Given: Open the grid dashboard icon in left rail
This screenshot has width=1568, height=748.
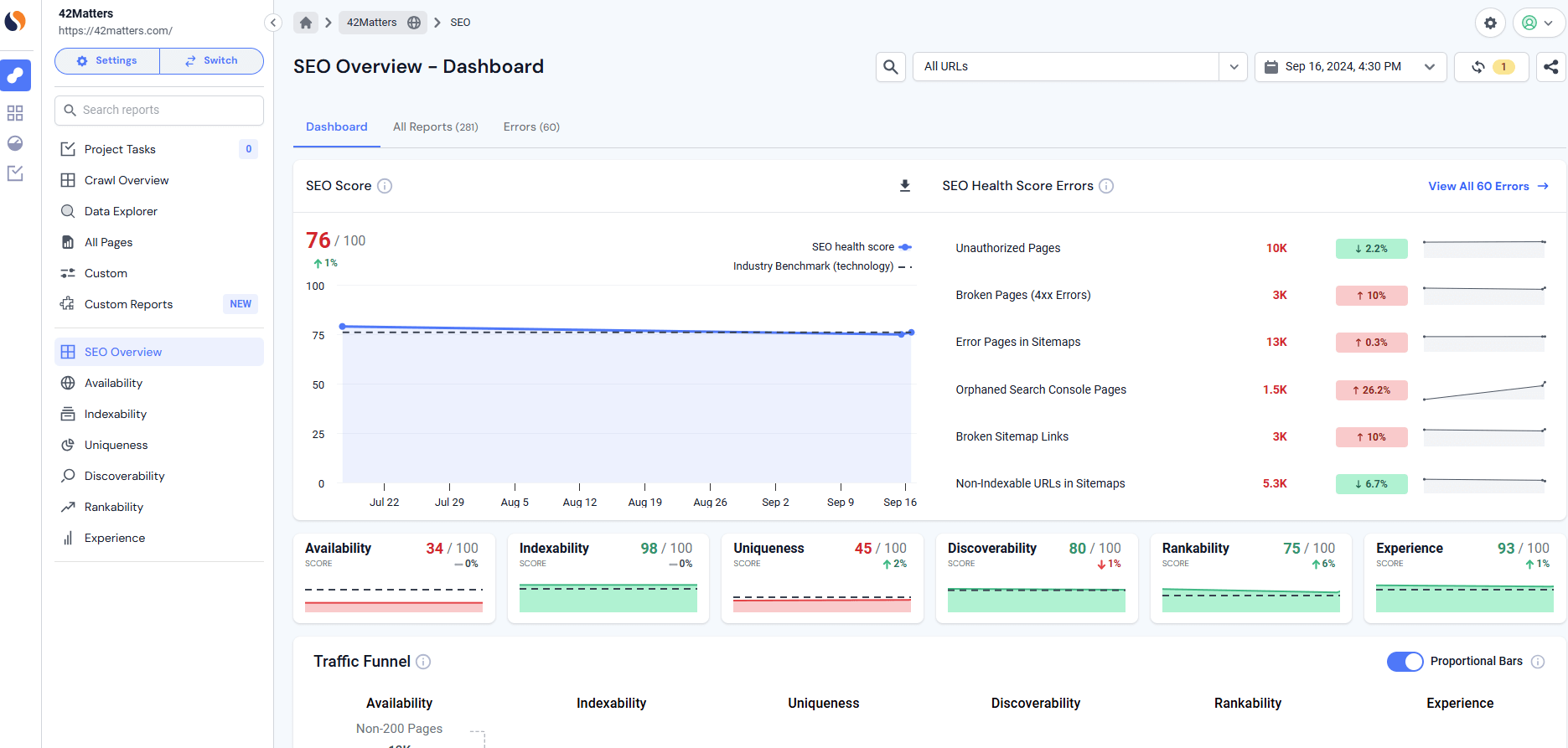Looking at the screenshot, I should tap(15, 113).
